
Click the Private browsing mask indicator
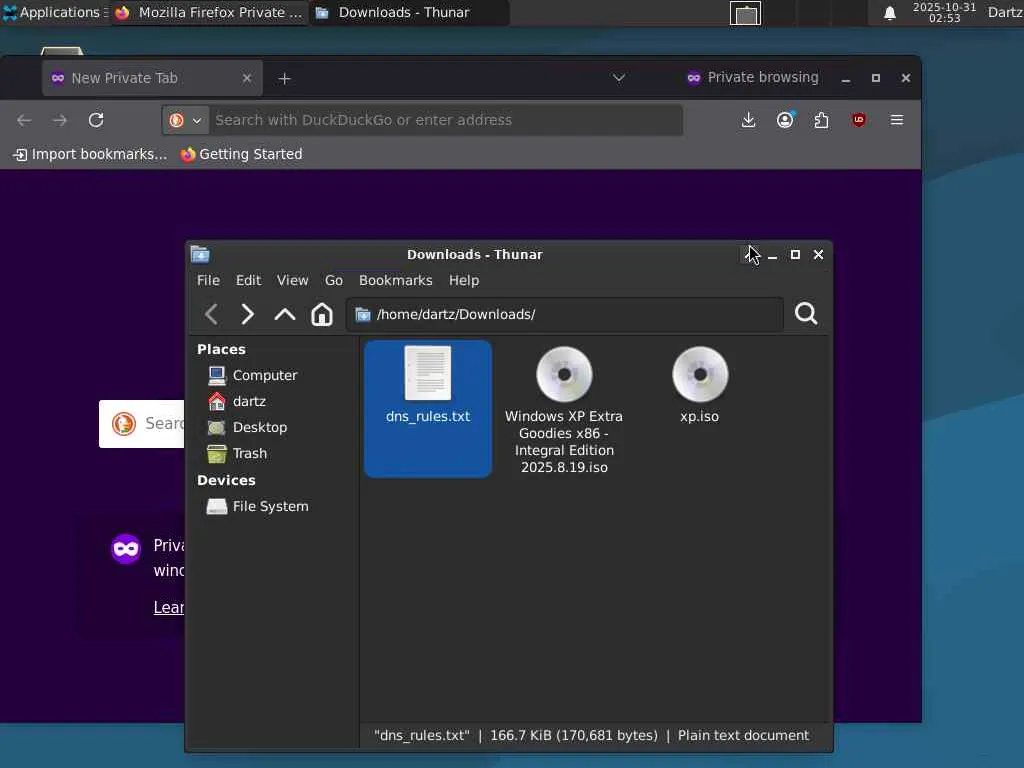[x=752, y=78]
